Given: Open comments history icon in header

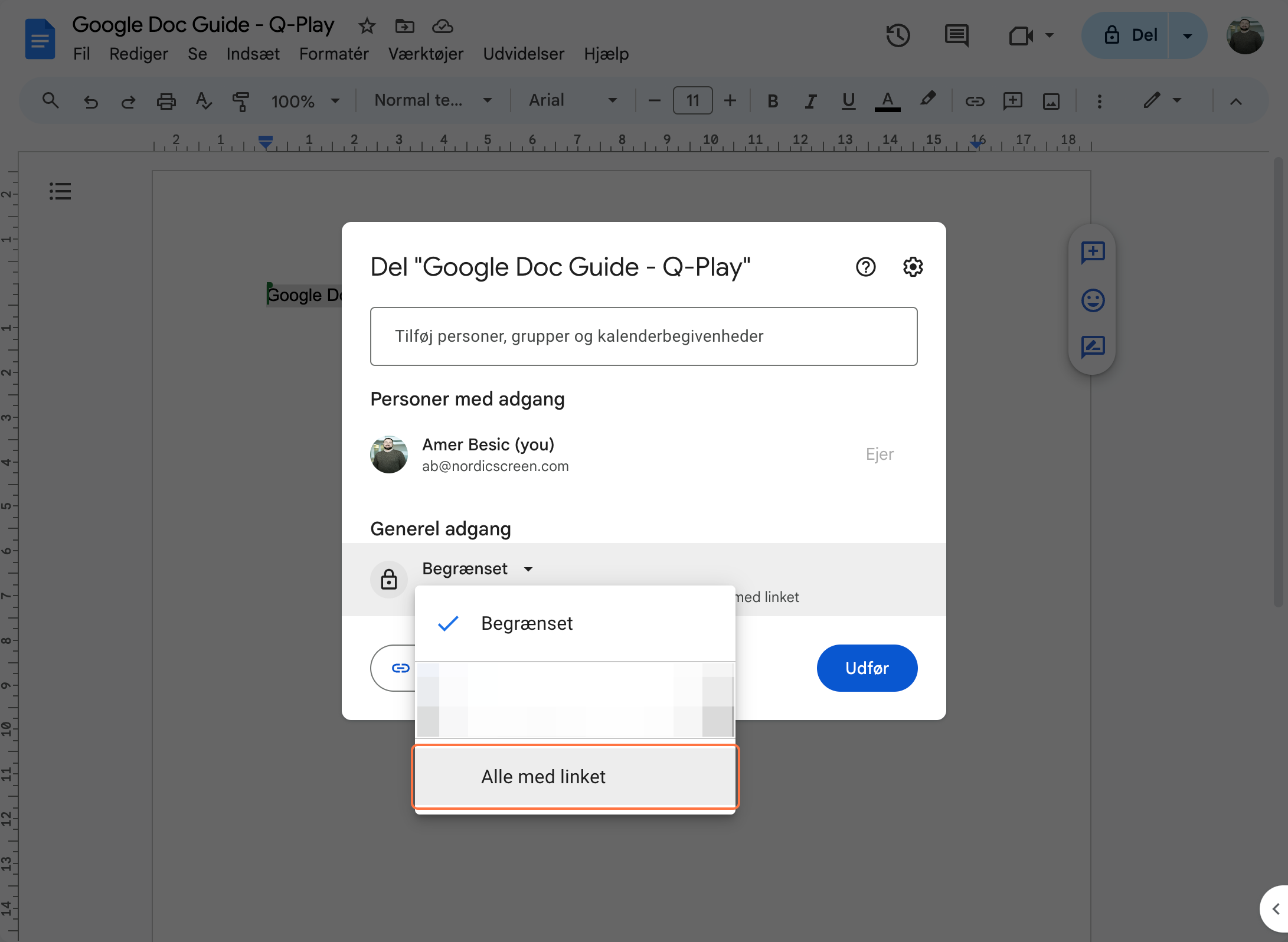Looking at the screenshot, I should click(956, 35).
